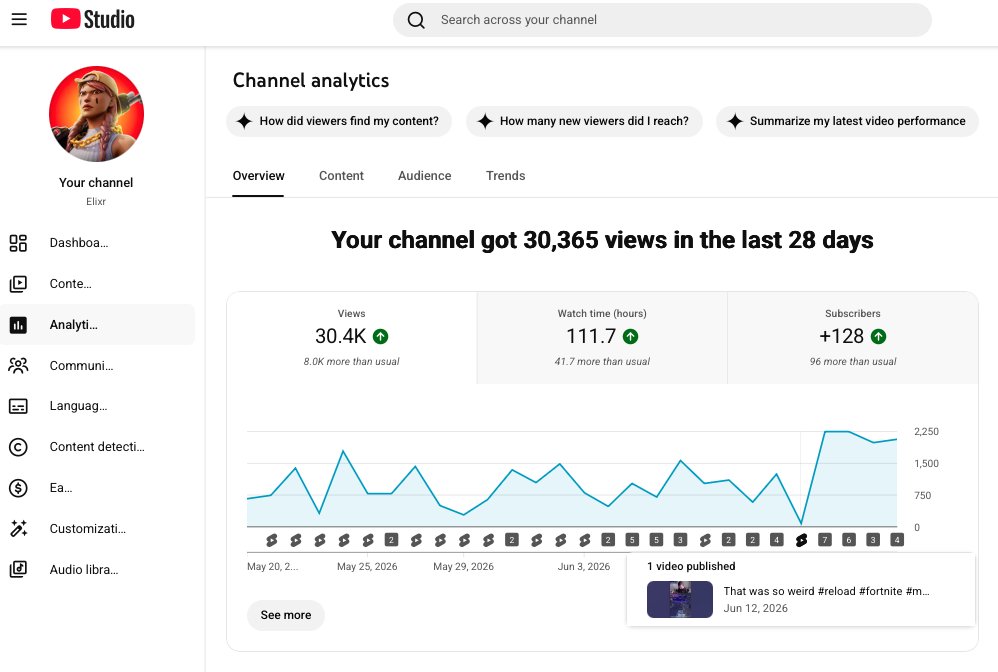Ask 'How did viewers find my content?'
This screenshot has height=672, width=998.
339,121
